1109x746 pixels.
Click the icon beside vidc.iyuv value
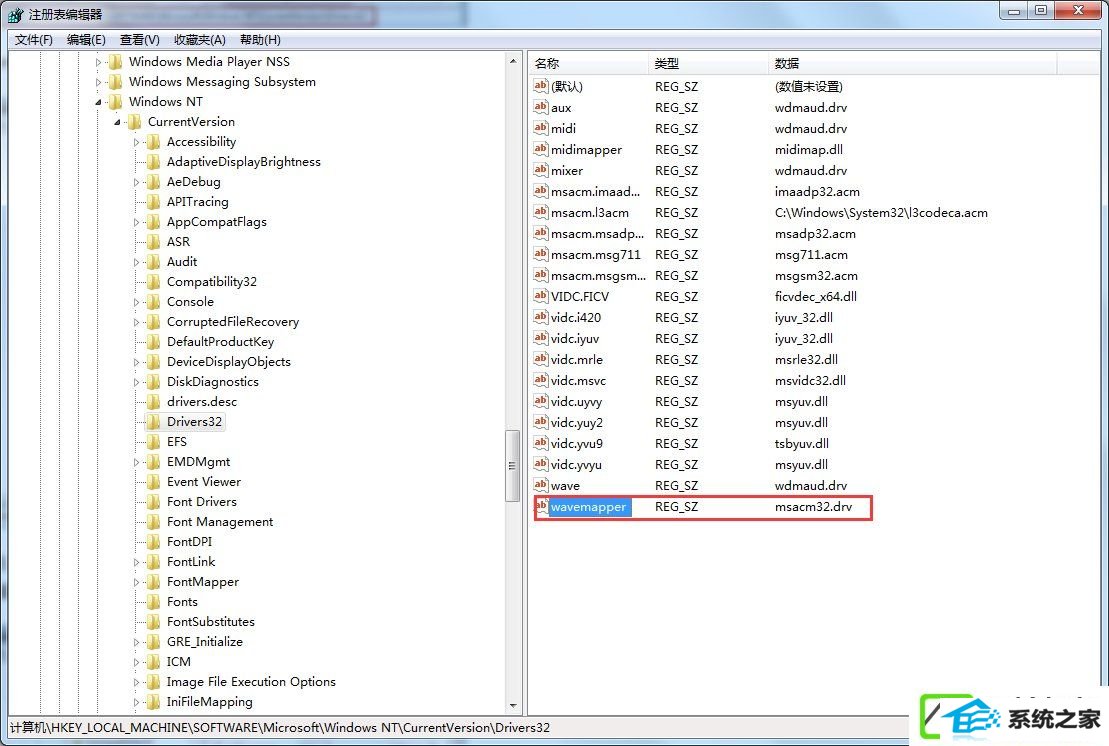coord(540,338)
